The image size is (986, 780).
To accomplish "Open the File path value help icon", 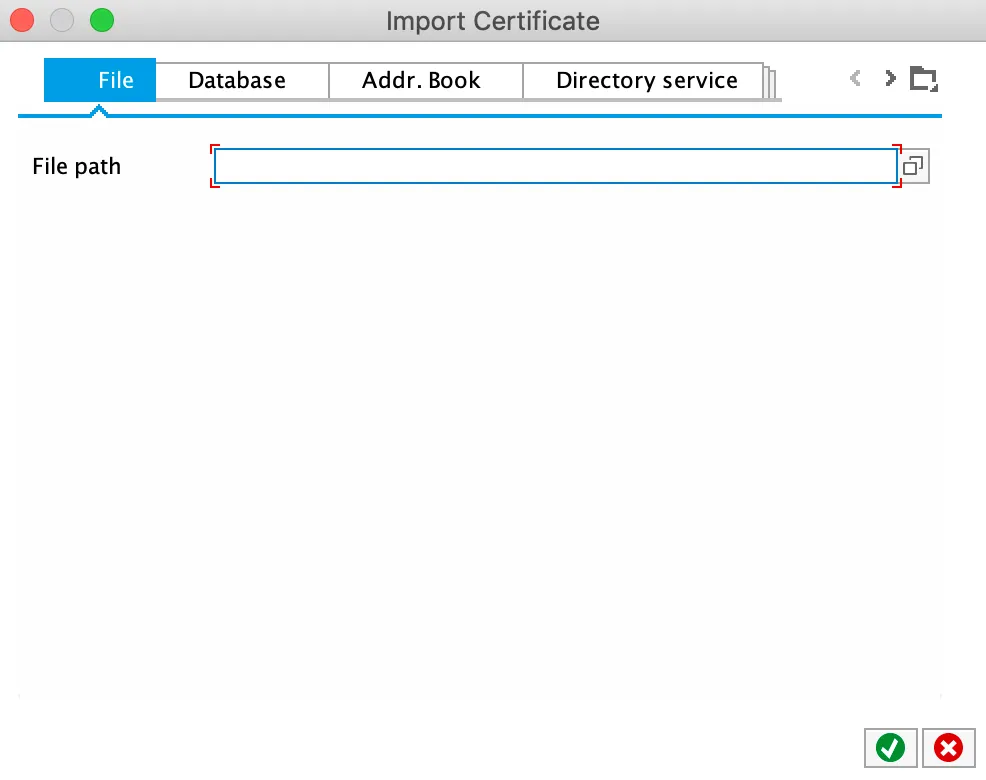I will (913, 166).
